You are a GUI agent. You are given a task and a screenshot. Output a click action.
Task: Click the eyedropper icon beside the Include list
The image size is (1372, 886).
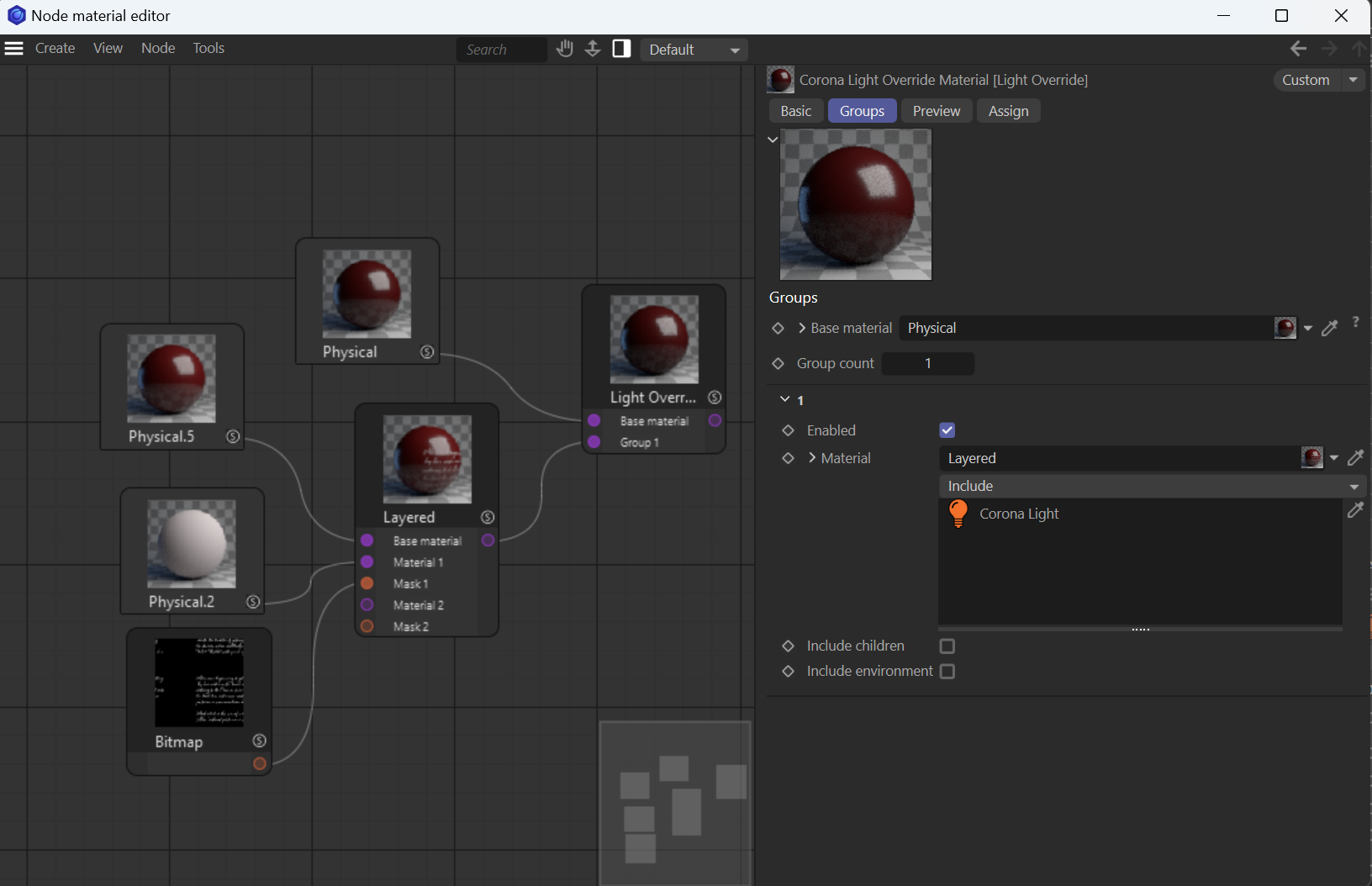click(x=1355, y=510)
